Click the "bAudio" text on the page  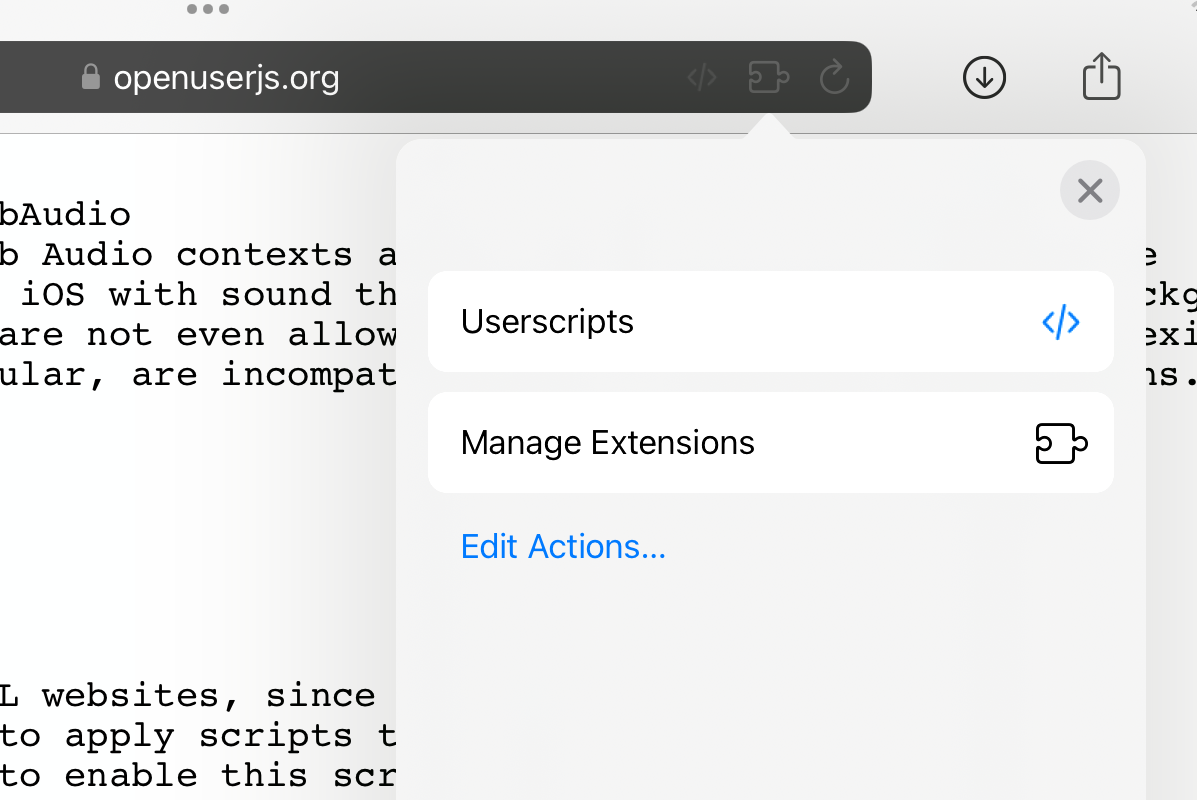[66, 214]
